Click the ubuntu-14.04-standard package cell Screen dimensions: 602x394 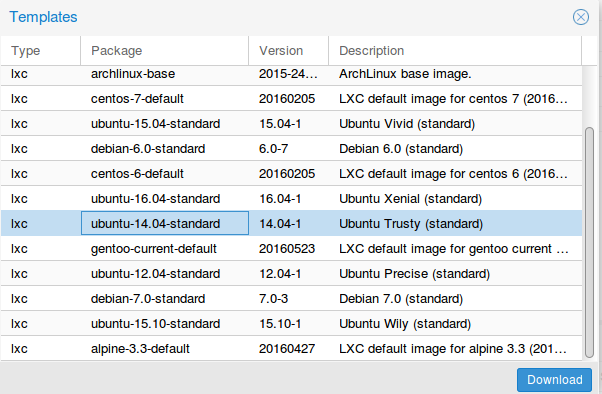click(x=165, y=223)
